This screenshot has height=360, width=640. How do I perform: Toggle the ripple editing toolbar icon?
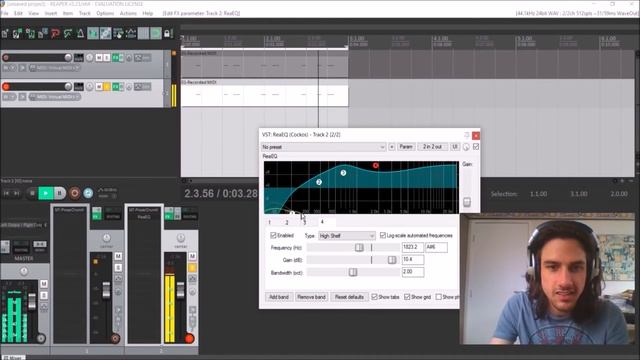click(118, 33)
